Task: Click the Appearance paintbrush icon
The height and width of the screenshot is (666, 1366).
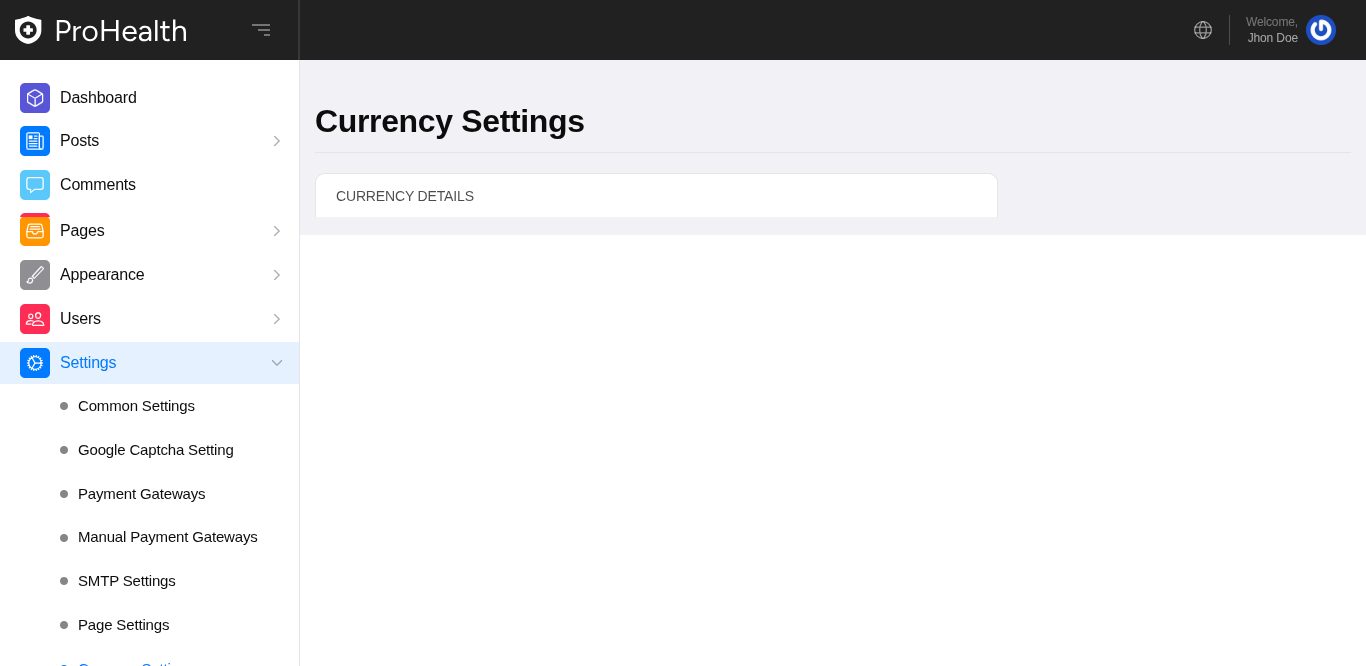Action: [35, 275]
